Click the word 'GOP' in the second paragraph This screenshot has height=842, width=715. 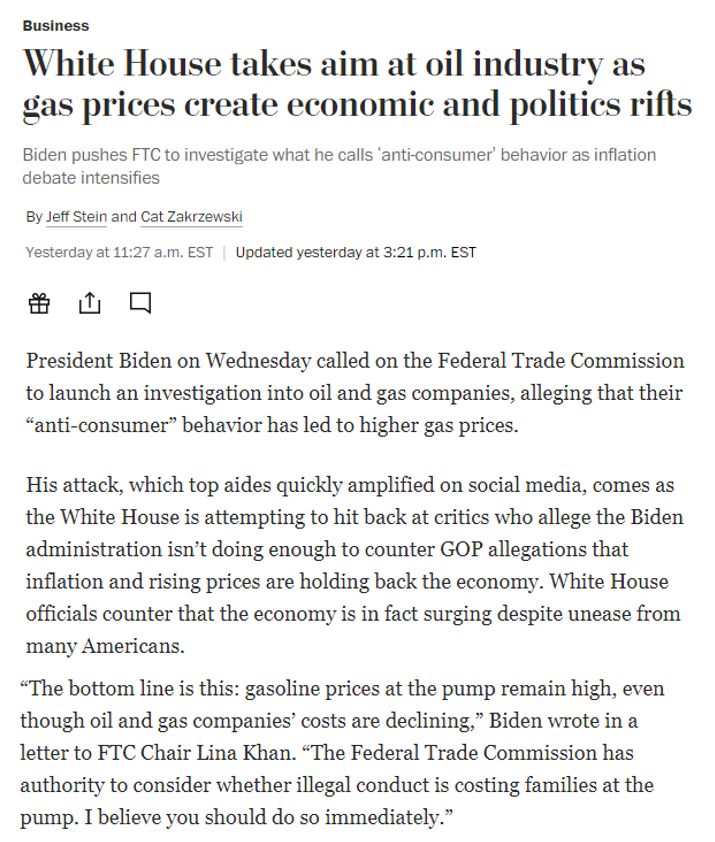pos(461,549)
